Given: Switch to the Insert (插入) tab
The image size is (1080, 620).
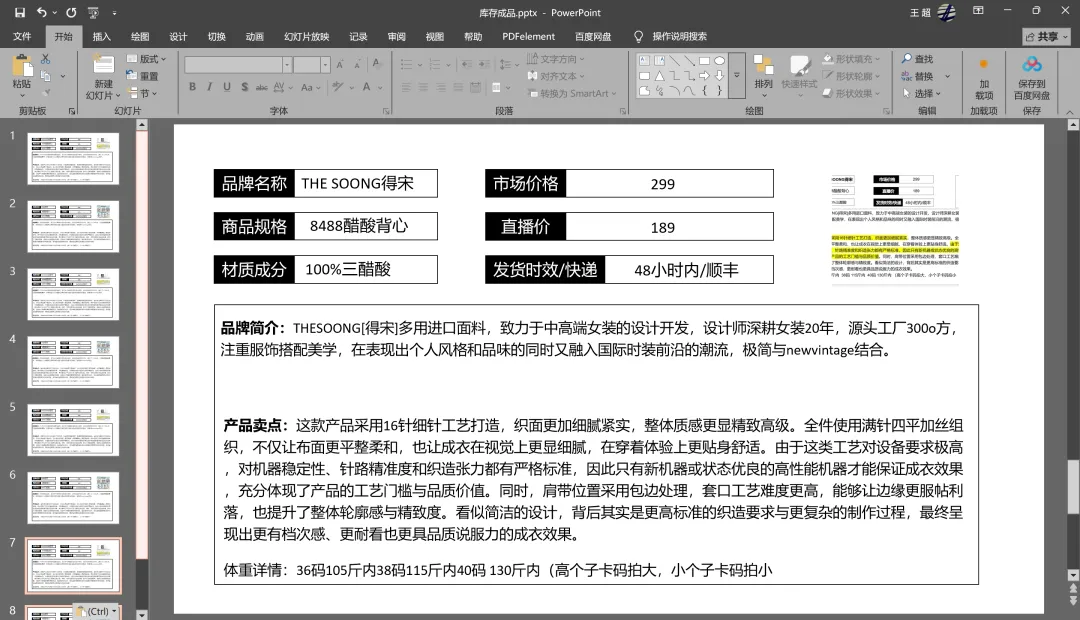Looking at the screenshot, I should pos(102,37).
